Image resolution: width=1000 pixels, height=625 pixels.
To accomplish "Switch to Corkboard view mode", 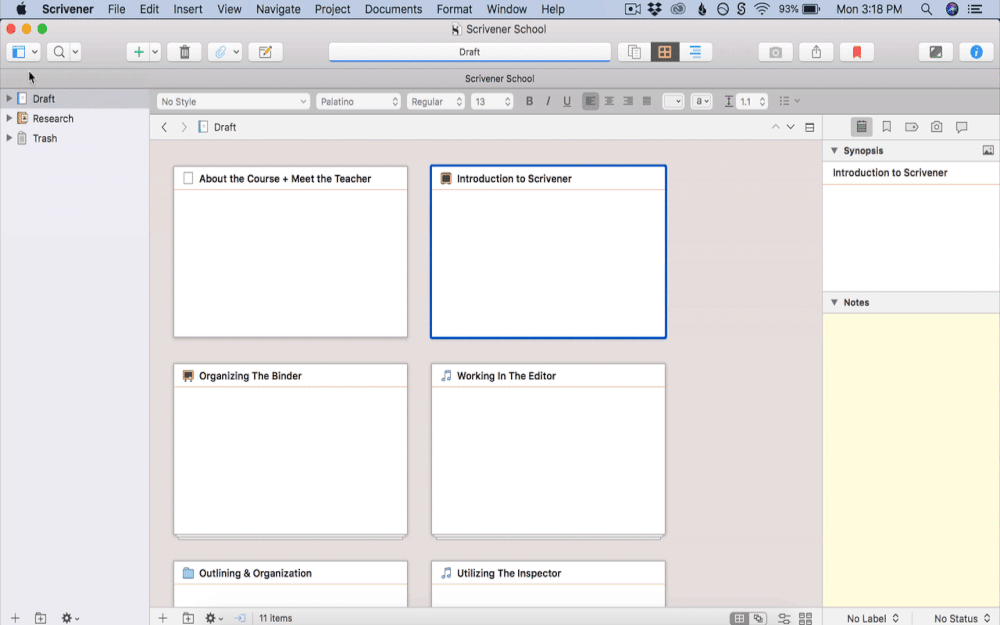I will pyautogui.click(x=664, y=52).
